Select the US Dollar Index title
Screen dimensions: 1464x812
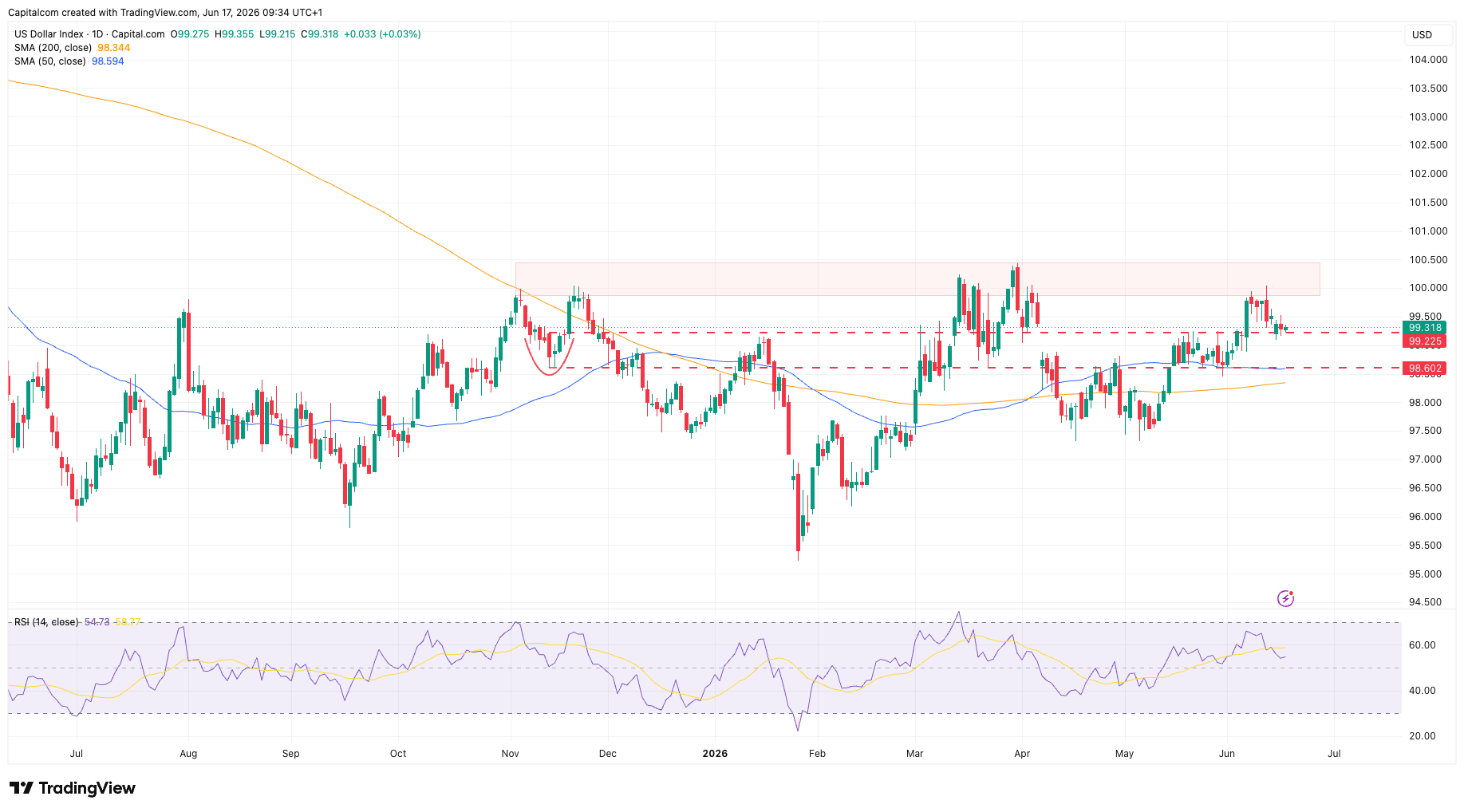coord(89,34)
